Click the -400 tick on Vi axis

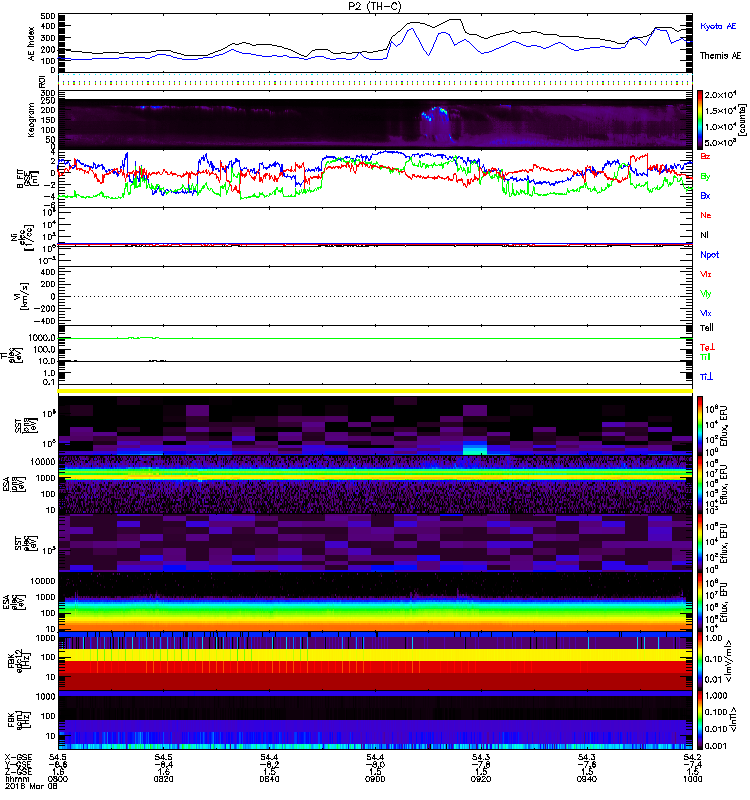44,321
